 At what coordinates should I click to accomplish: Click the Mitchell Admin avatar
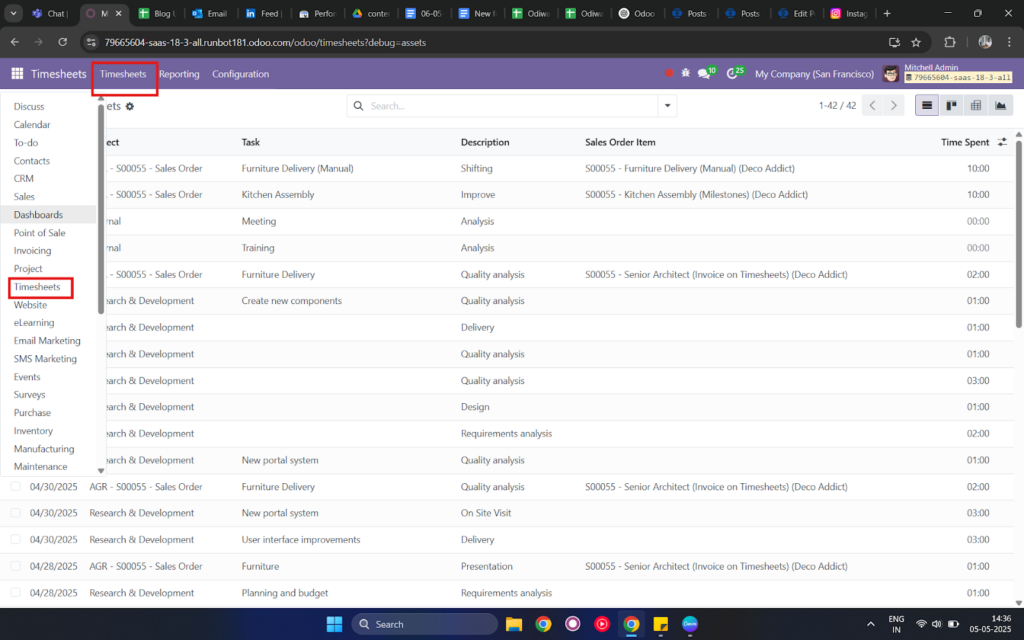pos(890,74)
